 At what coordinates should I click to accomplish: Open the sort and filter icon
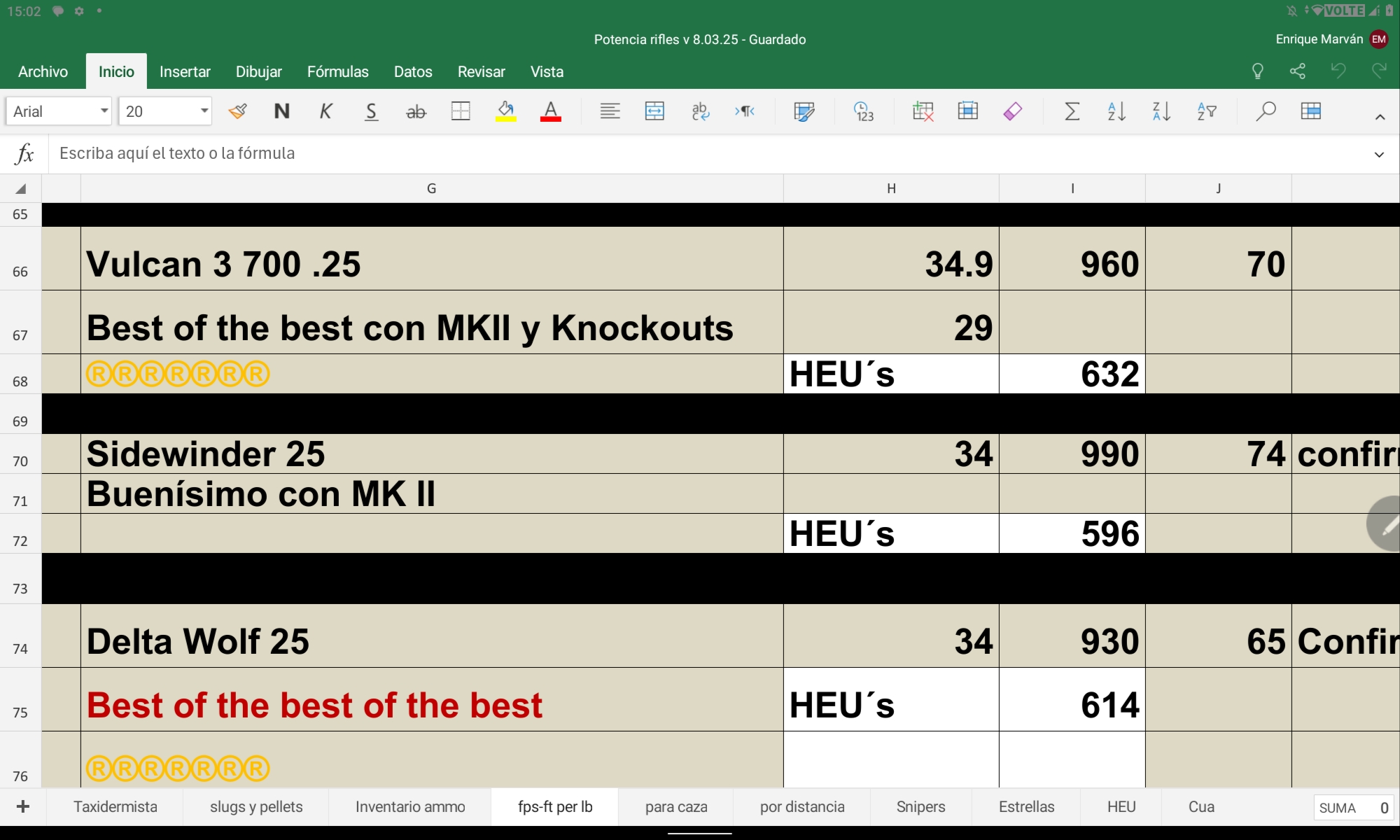tap(1207, 111)
